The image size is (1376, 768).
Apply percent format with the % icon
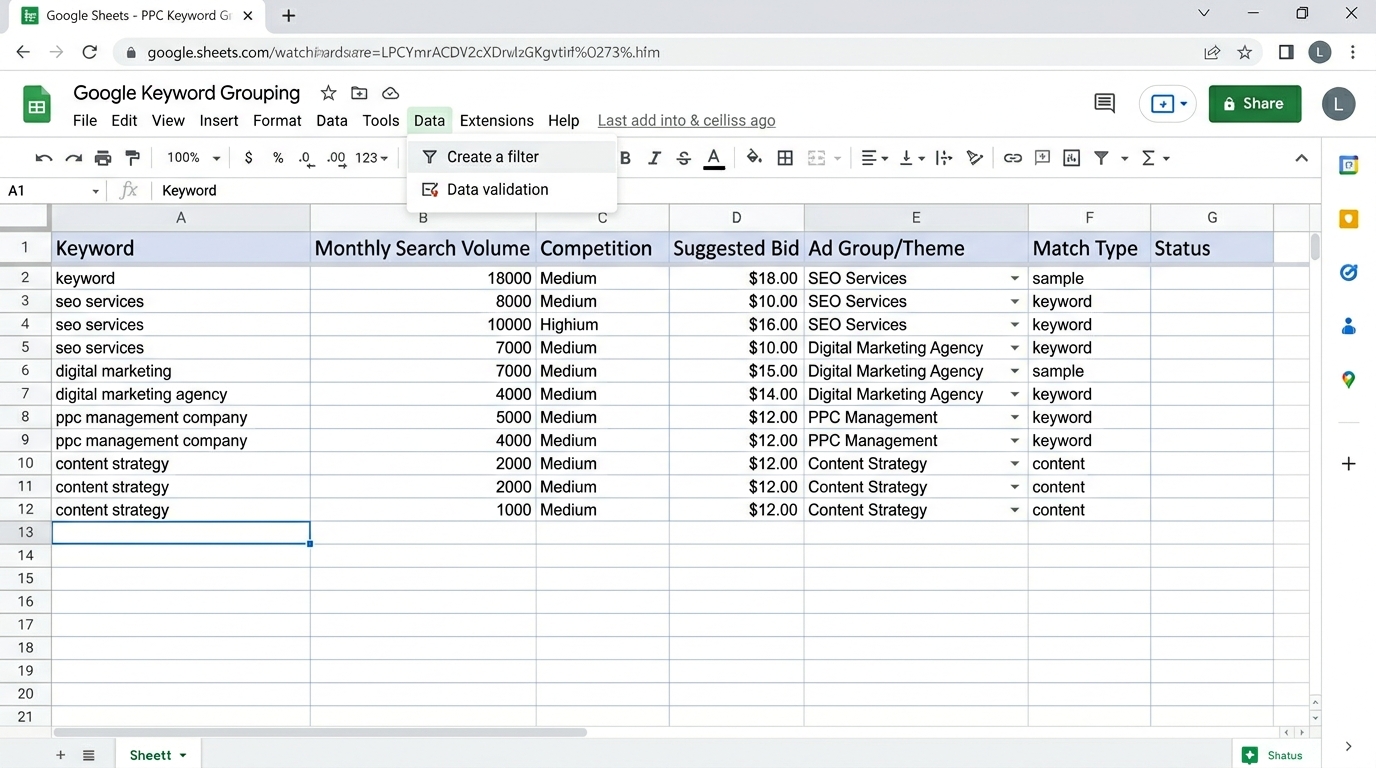click(x=278, y=158)
